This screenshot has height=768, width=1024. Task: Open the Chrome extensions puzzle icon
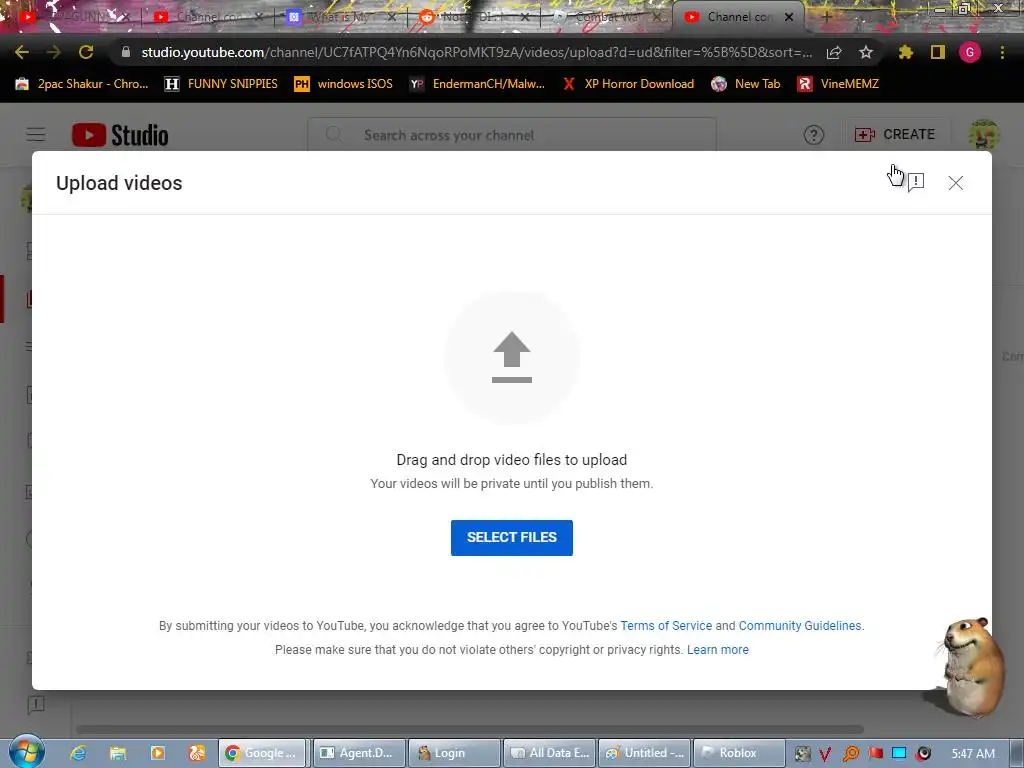click(x=906, y=52)
